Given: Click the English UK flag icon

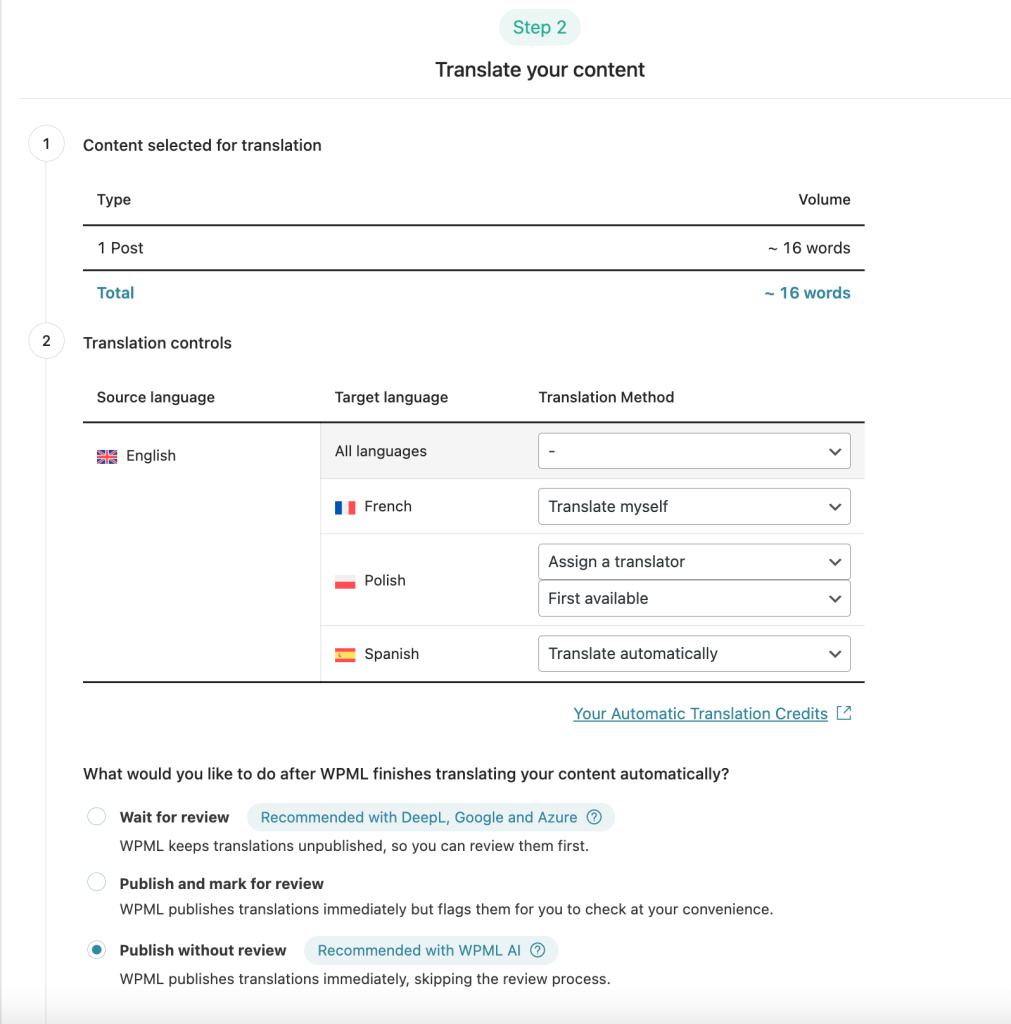Looking at the screenshot, I should [x=107, y=456].
